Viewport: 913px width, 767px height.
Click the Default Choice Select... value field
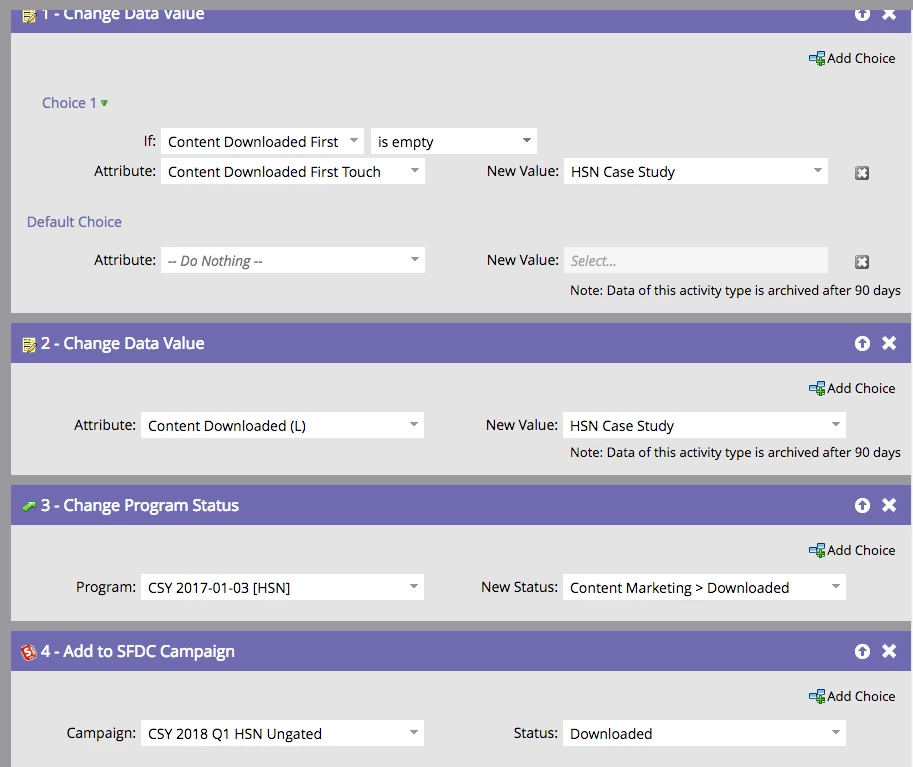tap(695, 260)
